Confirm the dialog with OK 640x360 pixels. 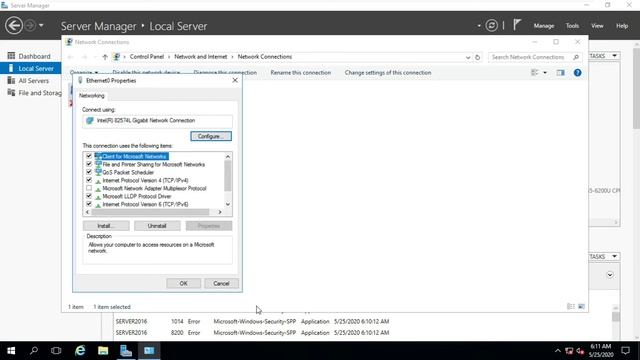click(184, 283)
